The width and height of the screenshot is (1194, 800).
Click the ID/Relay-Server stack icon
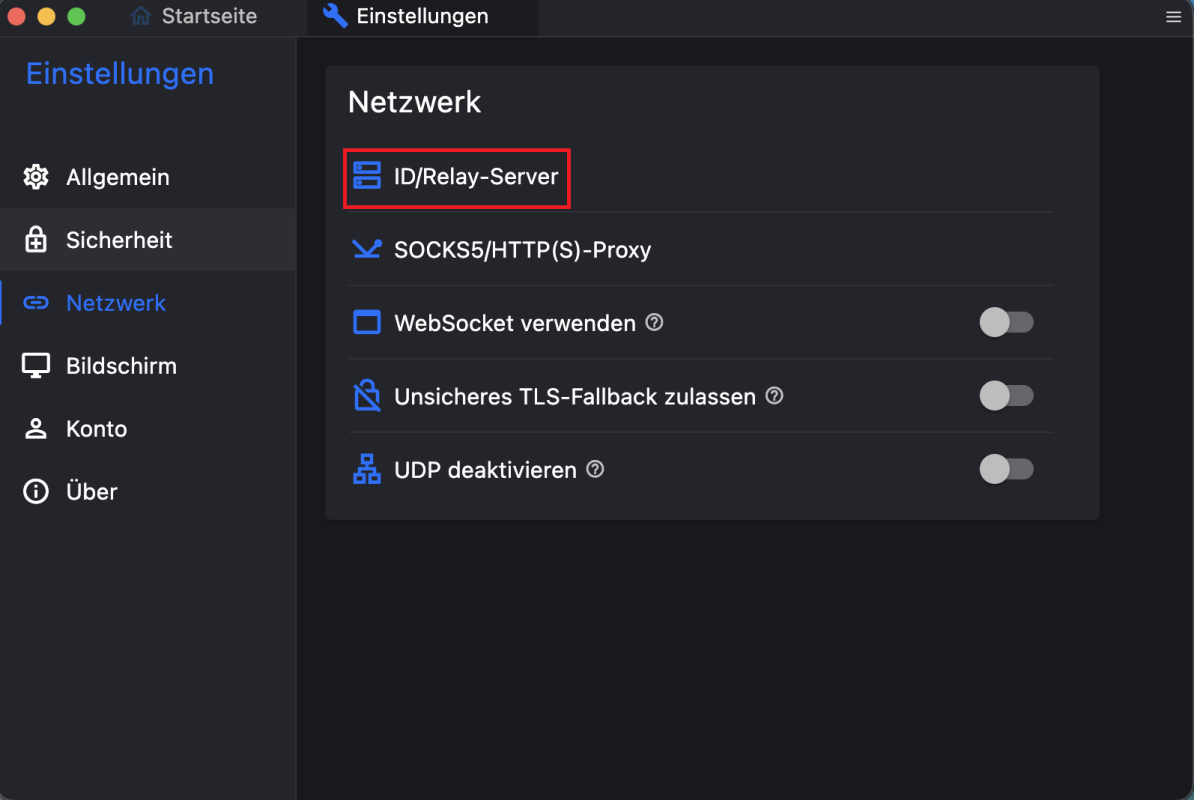click(x=366, y=176)
